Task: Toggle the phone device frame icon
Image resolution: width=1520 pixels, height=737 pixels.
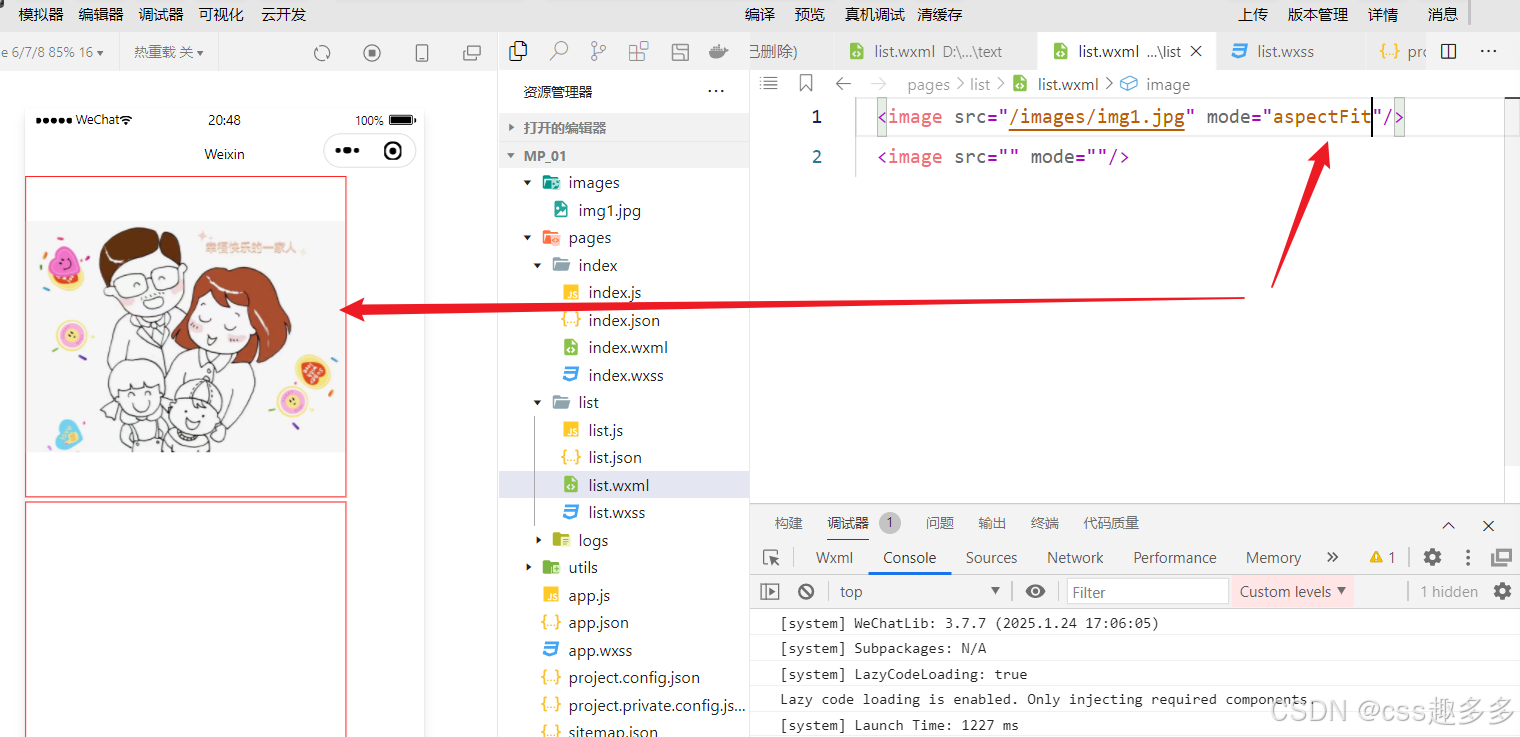Action: pos(422,53)
